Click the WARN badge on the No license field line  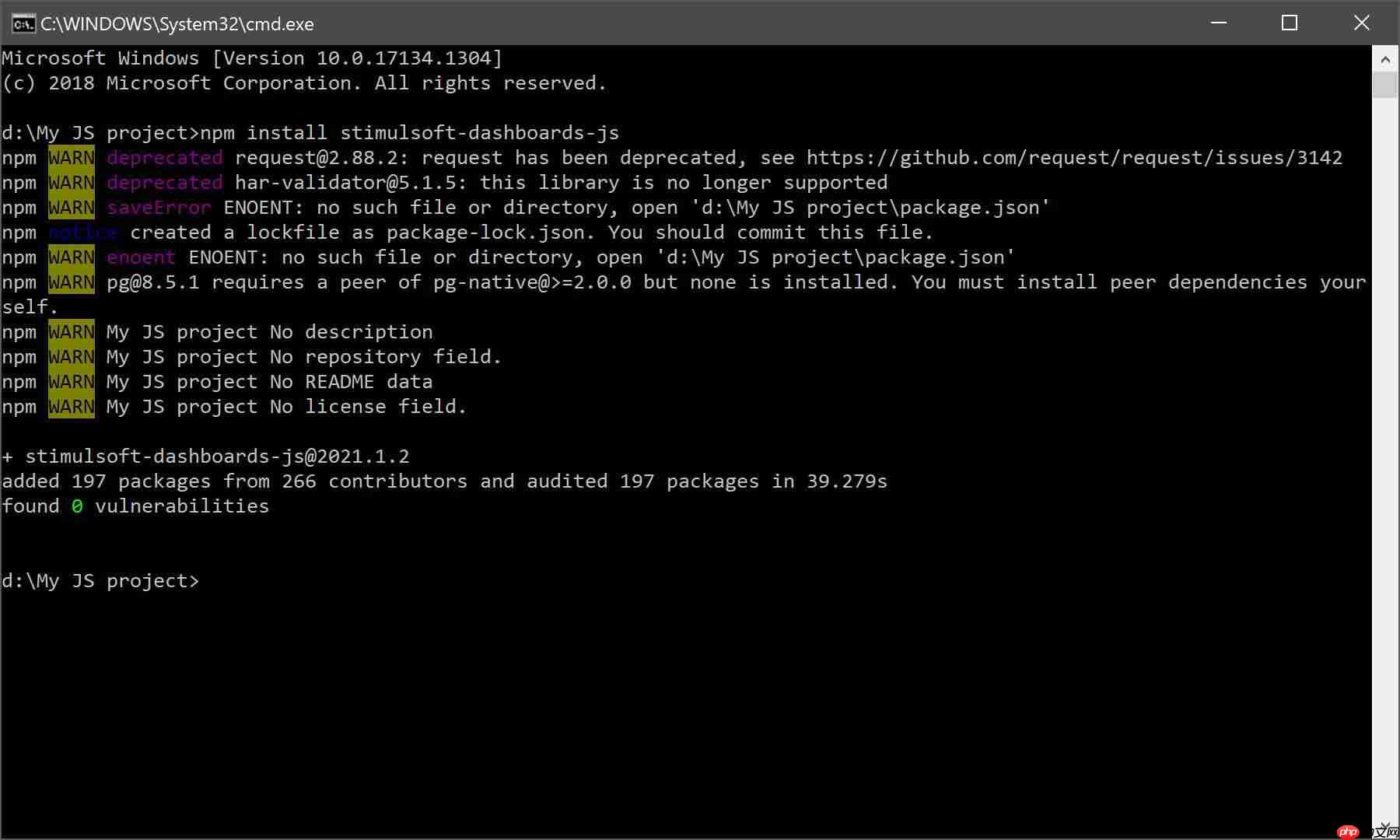coord(72,407)
